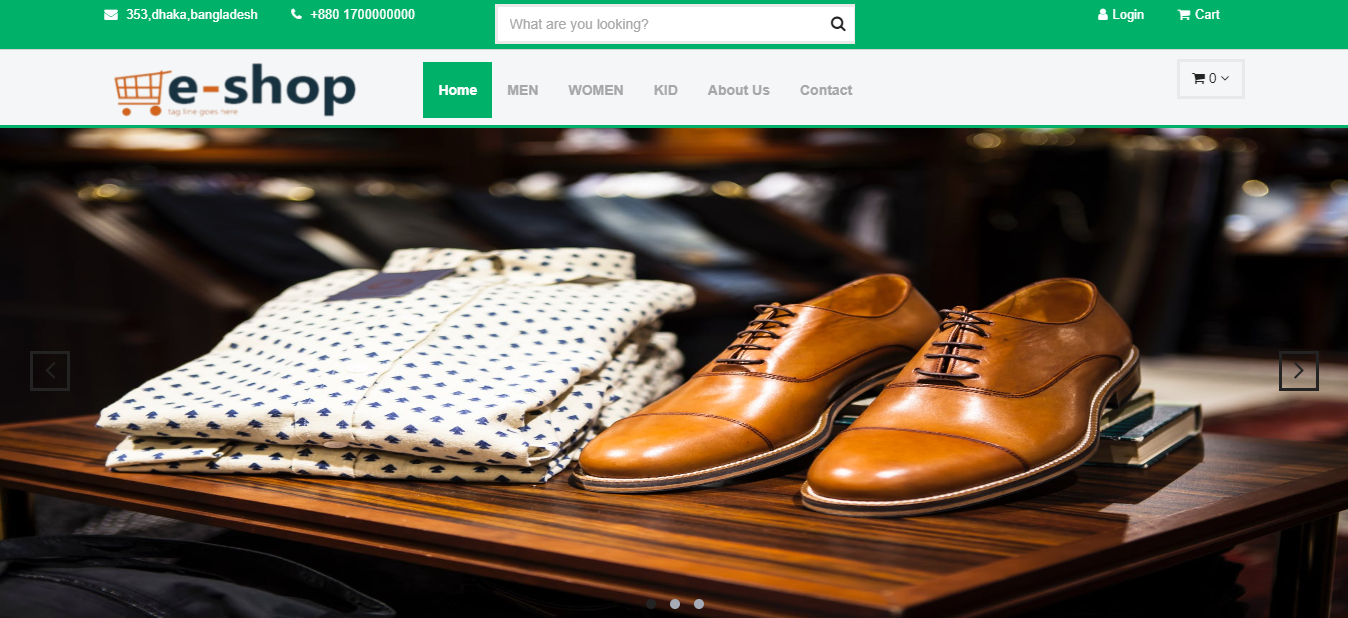Image resolution: width=1348 pixels, height=618 pixels.
Task: Open the MEN category
Action: click(x=523, y=90)
